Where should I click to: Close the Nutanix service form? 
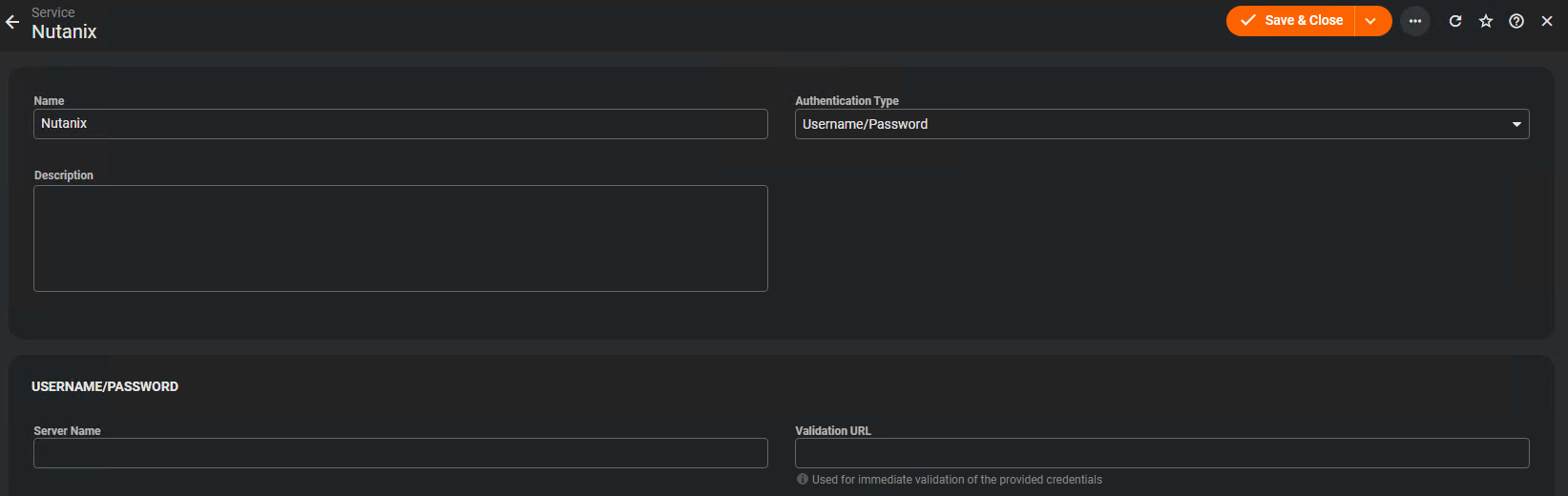point(1547,21)
